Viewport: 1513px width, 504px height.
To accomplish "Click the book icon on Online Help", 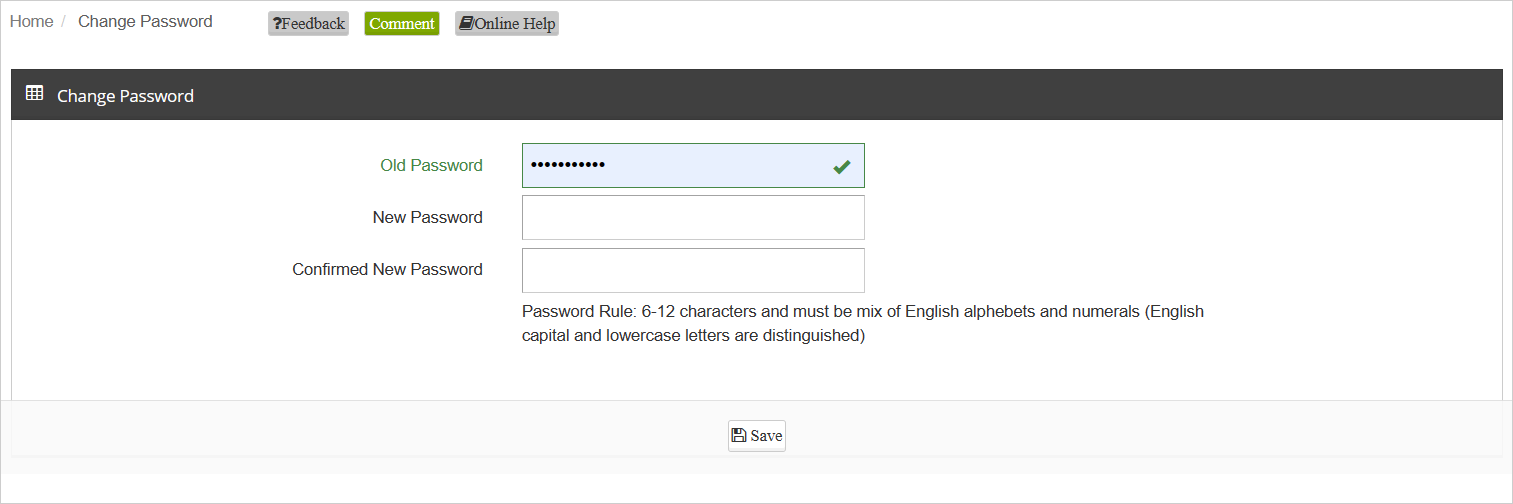I will click(466, 23).
